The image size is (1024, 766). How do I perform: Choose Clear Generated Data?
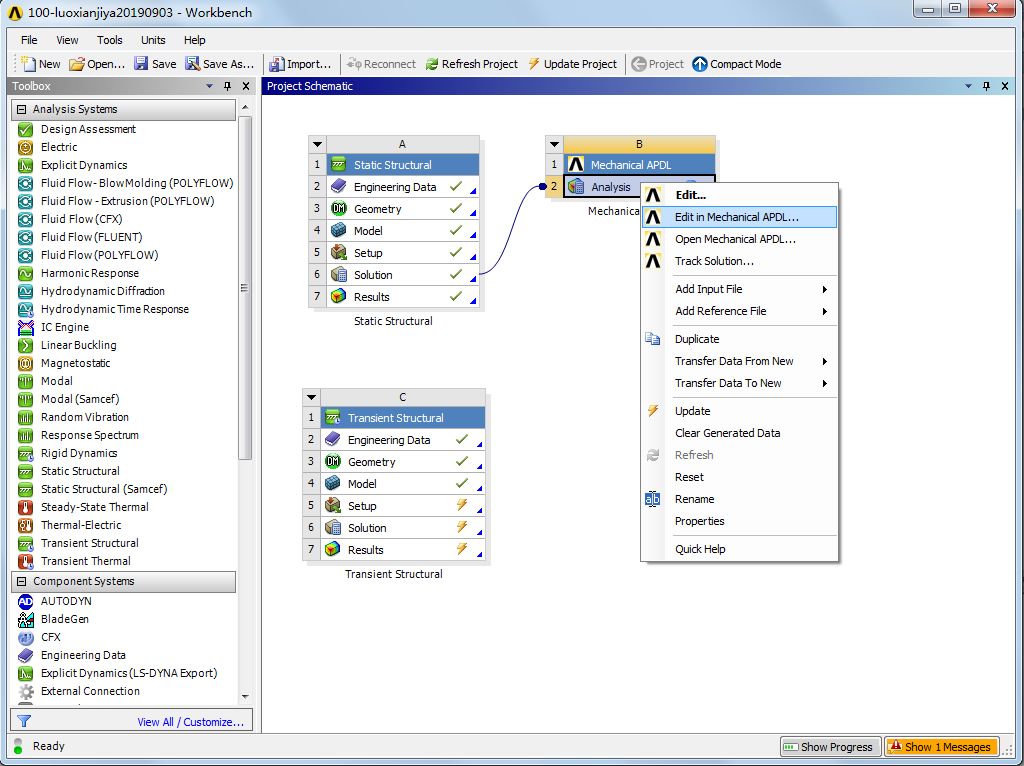[x=739, y=433]
